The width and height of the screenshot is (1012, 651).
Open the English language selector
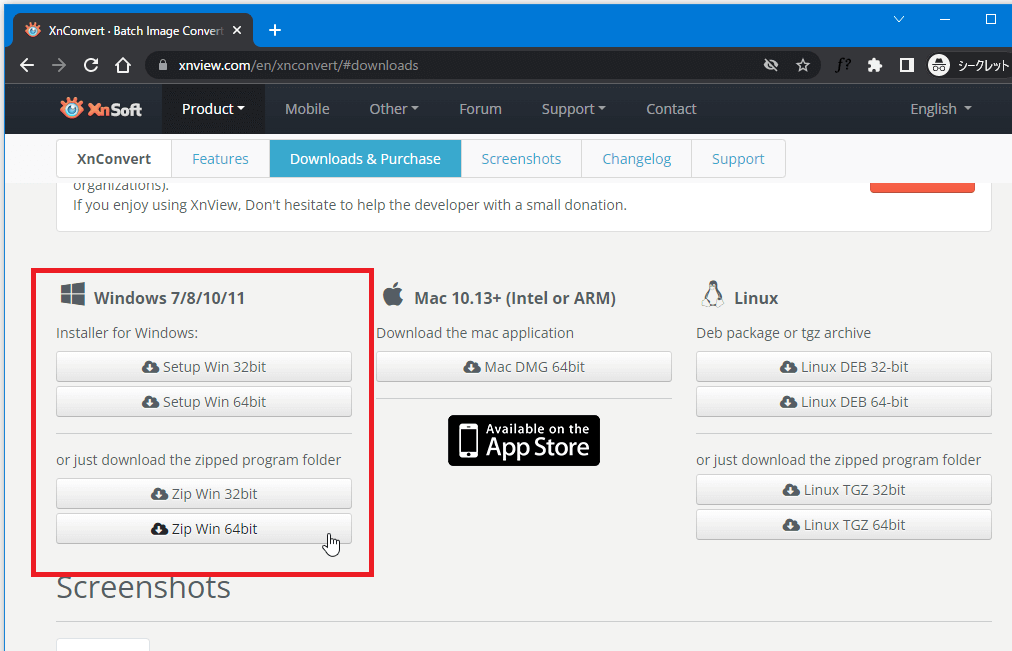[x=940, y=109]
